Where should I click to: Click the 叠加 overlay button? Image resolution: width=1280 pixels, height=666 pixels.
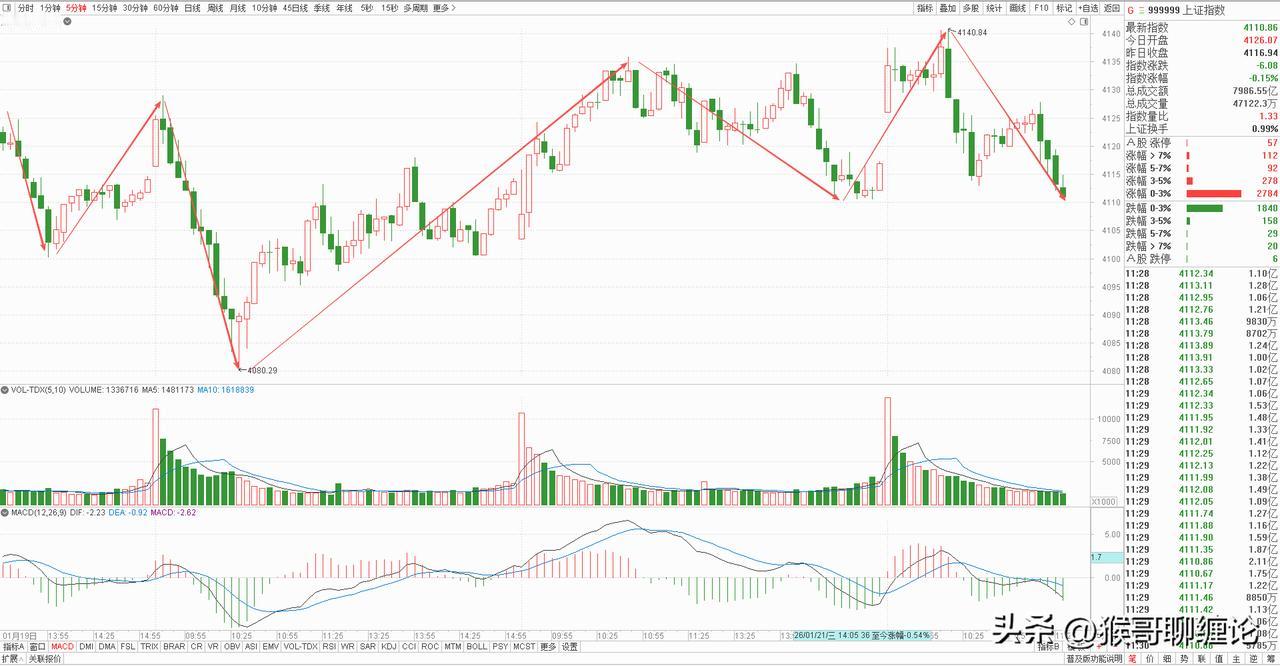(948, 8)
